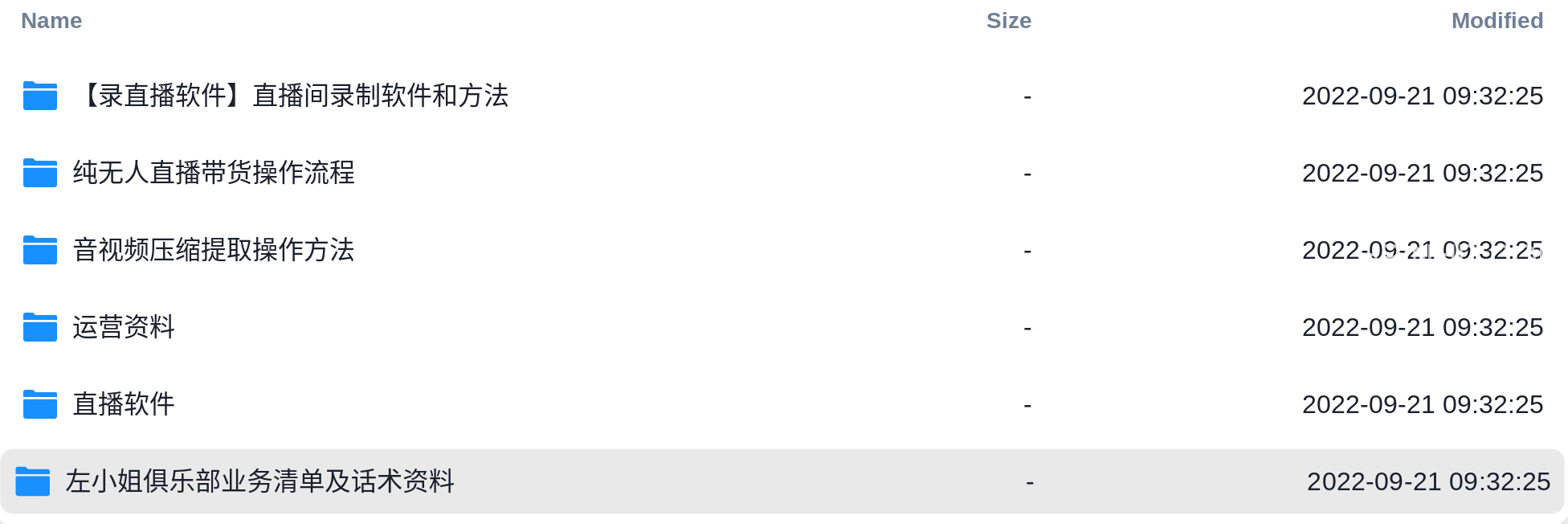Screen dimensions: 1568x524
Task: Open 左小姐俱乐部业务清单及话术资料 folder
Action: pos(260,481)
